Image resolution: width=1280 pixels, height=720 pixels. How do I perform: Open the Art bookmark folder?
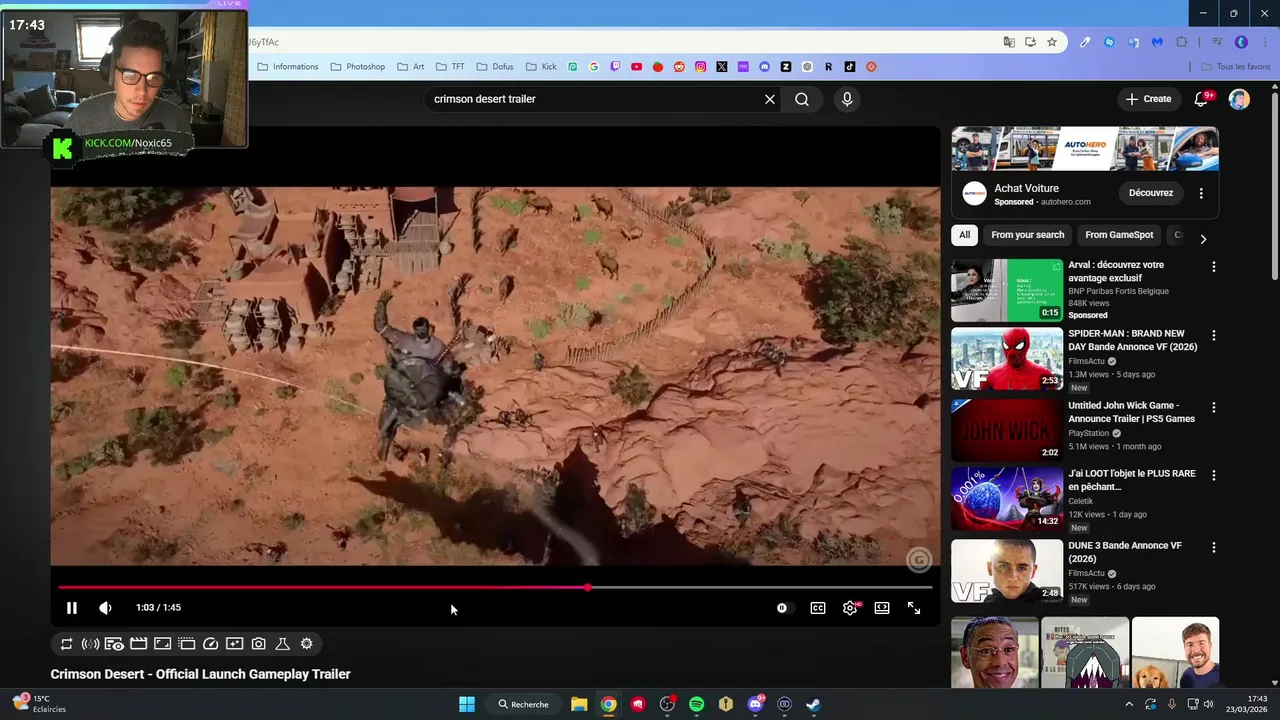coord(410,67)
